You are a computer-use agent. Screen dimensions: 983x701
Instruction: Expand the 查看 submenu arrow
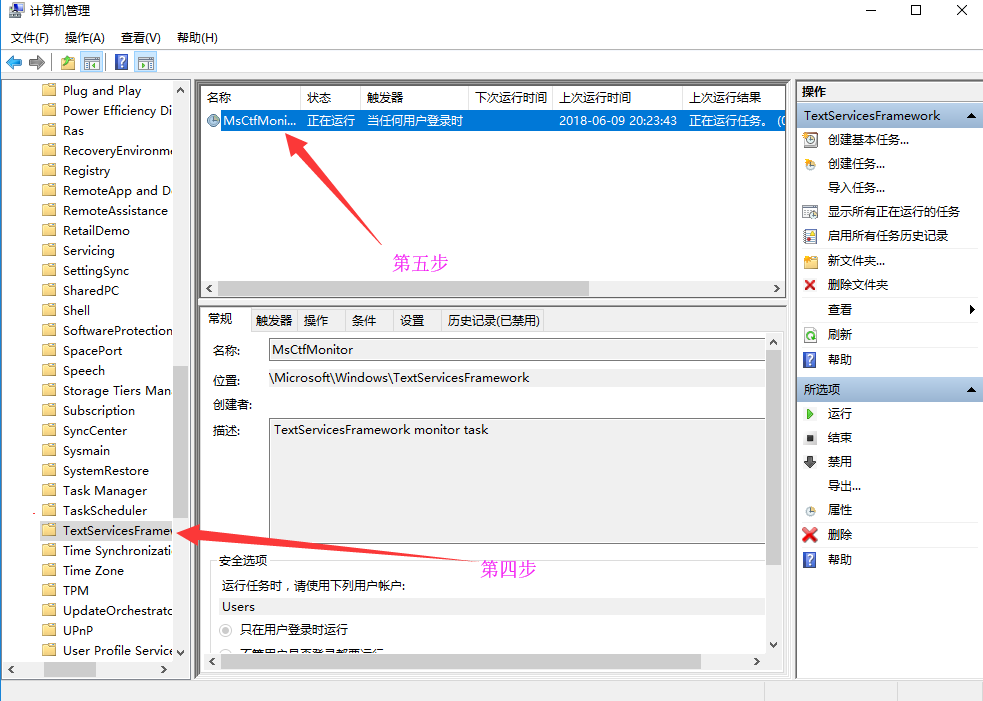[x=972, y=310]
